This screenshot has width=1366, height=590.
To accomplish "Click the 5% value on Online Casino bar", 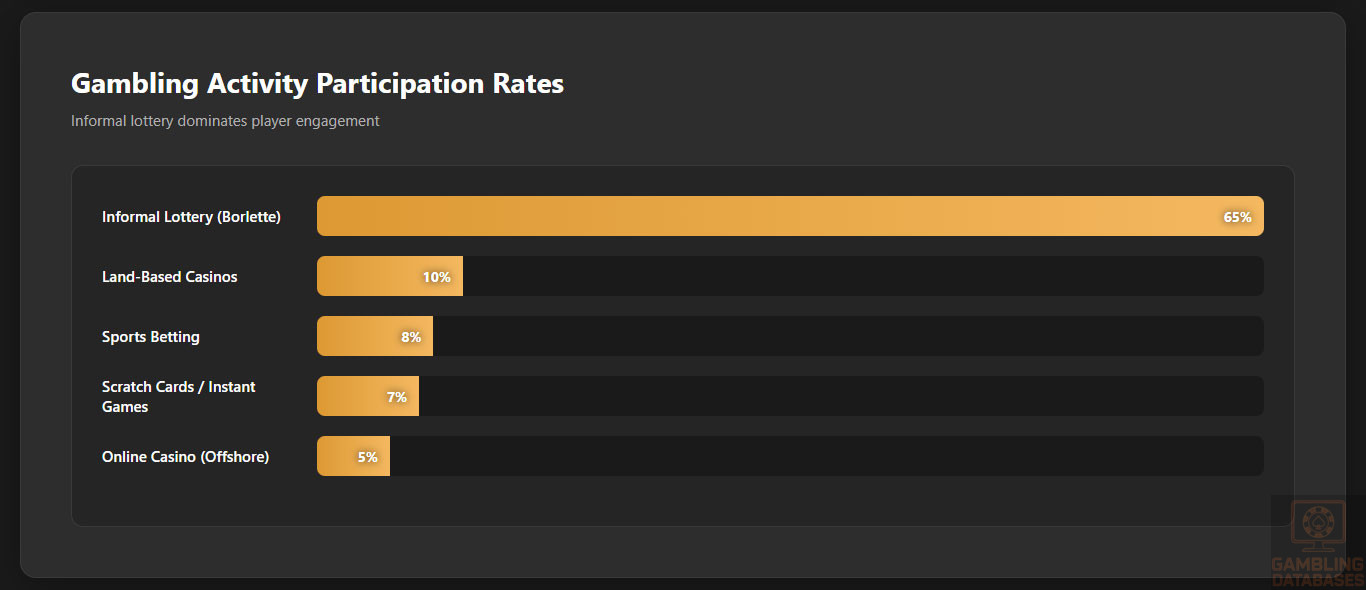I will pyautogui.click(x=368, y=457).
